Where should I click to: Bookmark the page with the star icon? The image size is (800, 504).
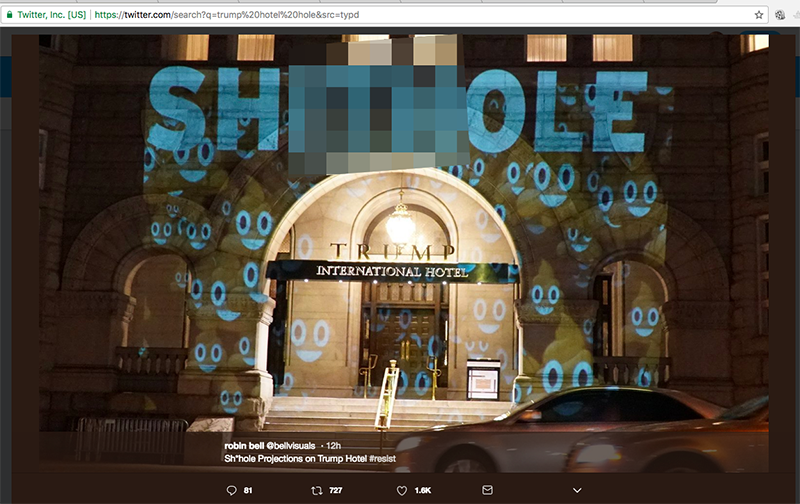click(759, 15)
